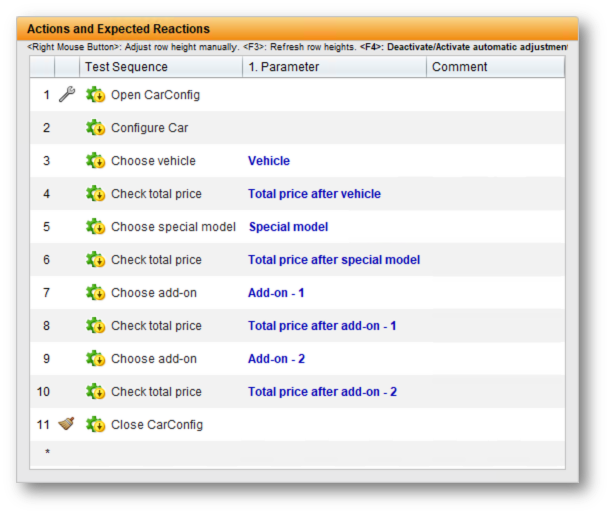Click the gear icon in row 6
The width and height of the screenshot is (610, 514).
(x=95, y=260)
